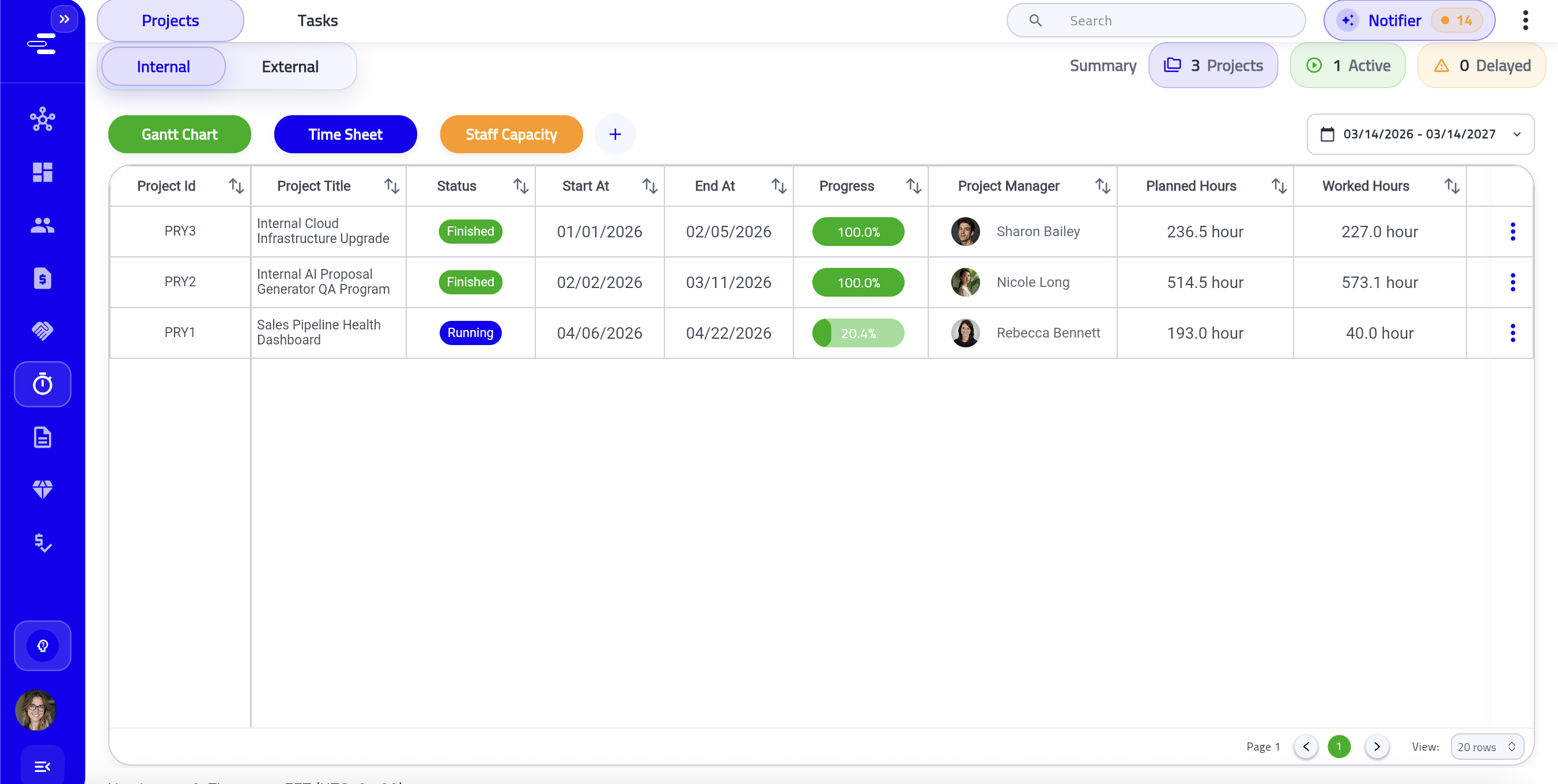Click the people/team icon in sidebar

pyautogui.click(x=42, y=225)
